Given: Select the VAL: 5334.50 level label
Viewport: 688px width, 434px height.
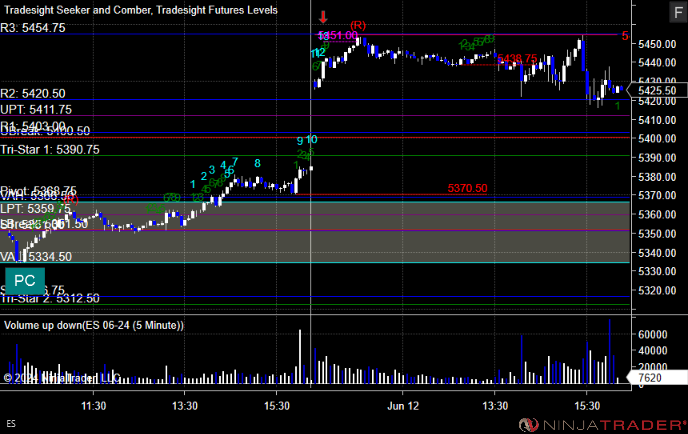Looking at the screenshot, I should coord(36,257).
